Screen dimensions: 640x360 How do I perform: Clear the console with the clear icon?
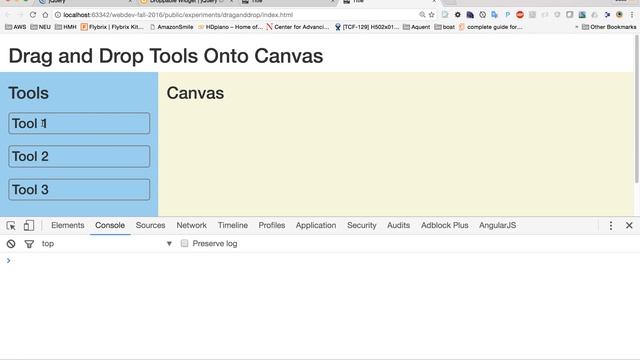click(x=11, y=244)
